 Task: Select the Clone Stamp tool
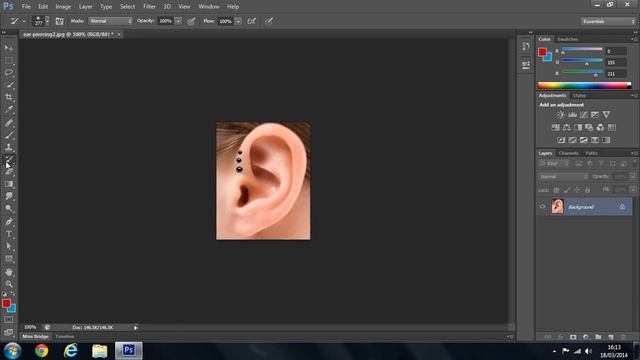(9, 147)
